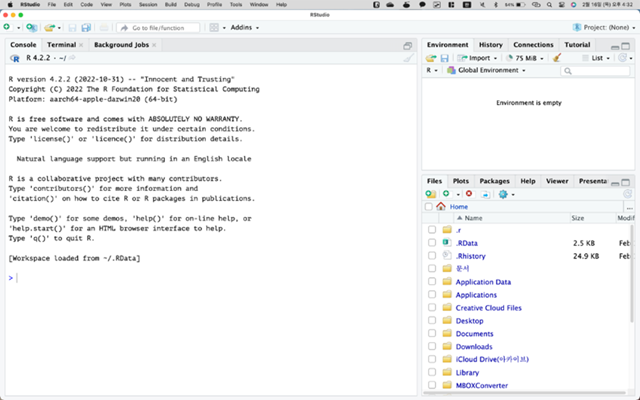Click the New Folder icon in Files pane
The height and width of the screenshot is (400, 640).
click(x=431, y=194)
